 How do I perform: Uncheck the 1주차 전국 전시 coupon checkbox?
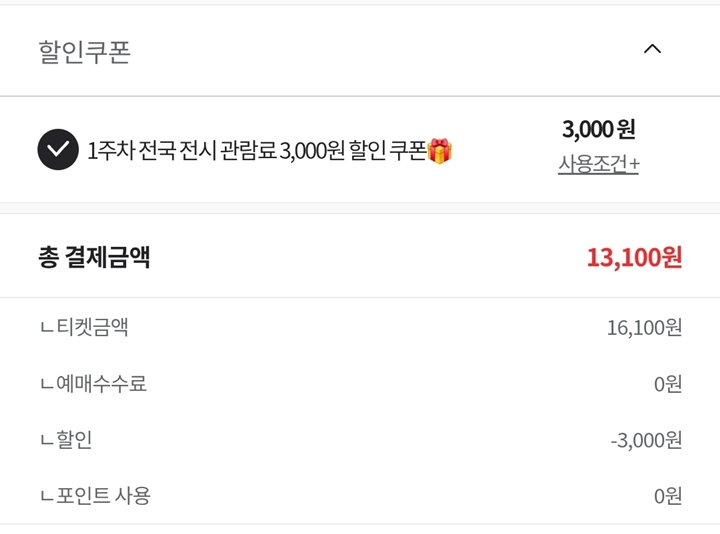pyautogui.click(x=58, y=150)
